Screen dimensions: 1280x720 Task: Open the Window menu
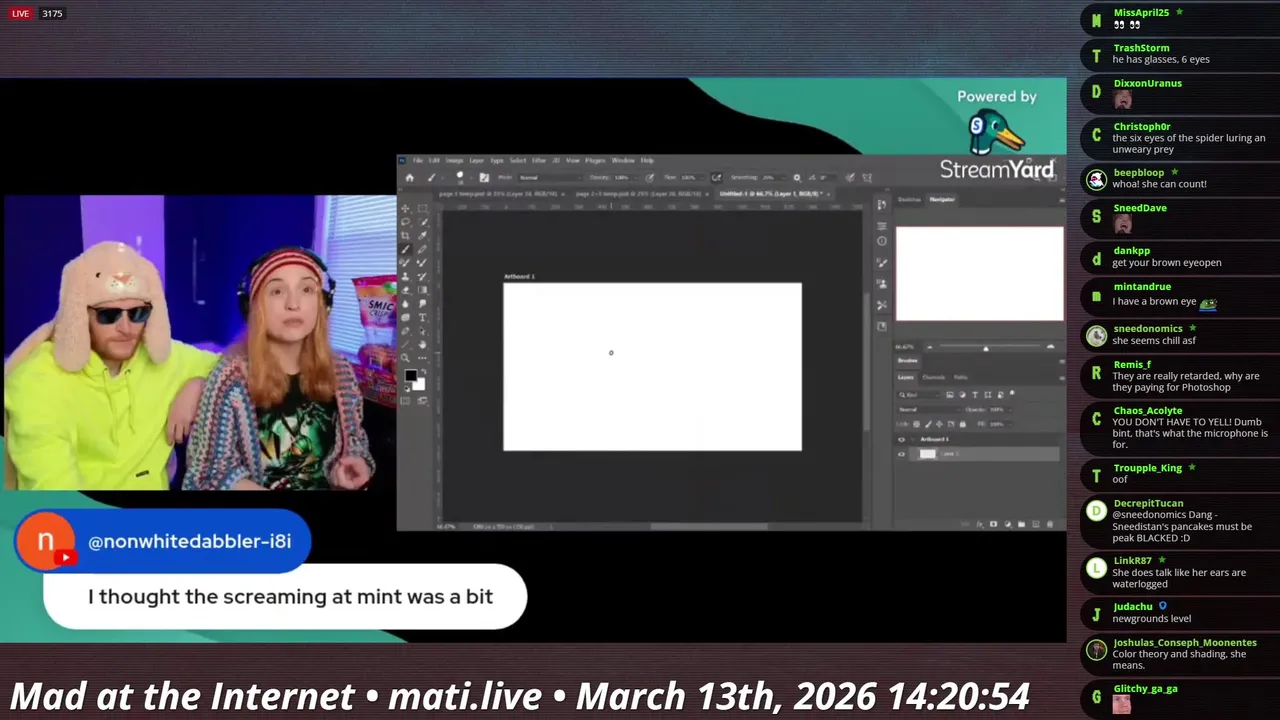[623, 160]
